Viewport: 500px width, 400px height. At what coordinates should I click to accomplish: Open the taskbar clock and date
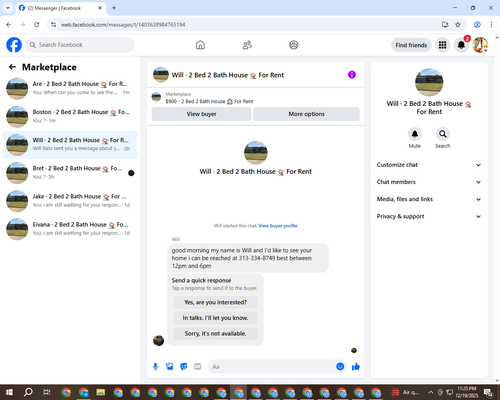[x=467, y=392]
